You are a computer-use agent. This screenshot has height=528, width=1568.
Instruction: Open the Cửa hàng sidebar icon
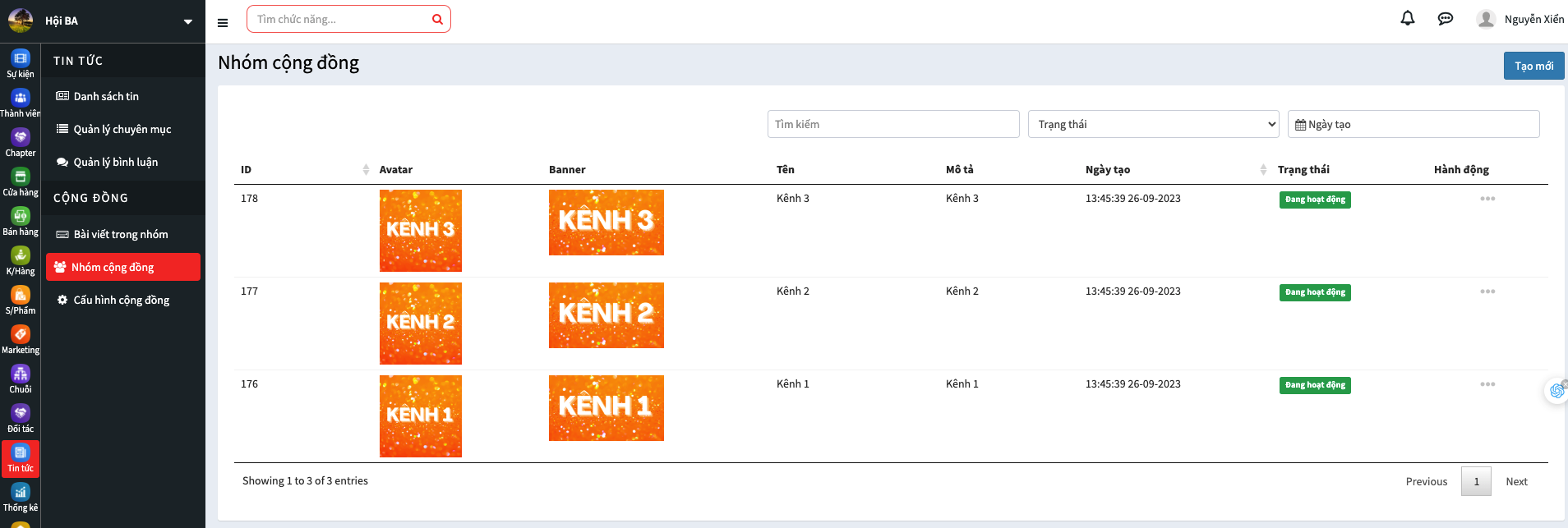21,181
